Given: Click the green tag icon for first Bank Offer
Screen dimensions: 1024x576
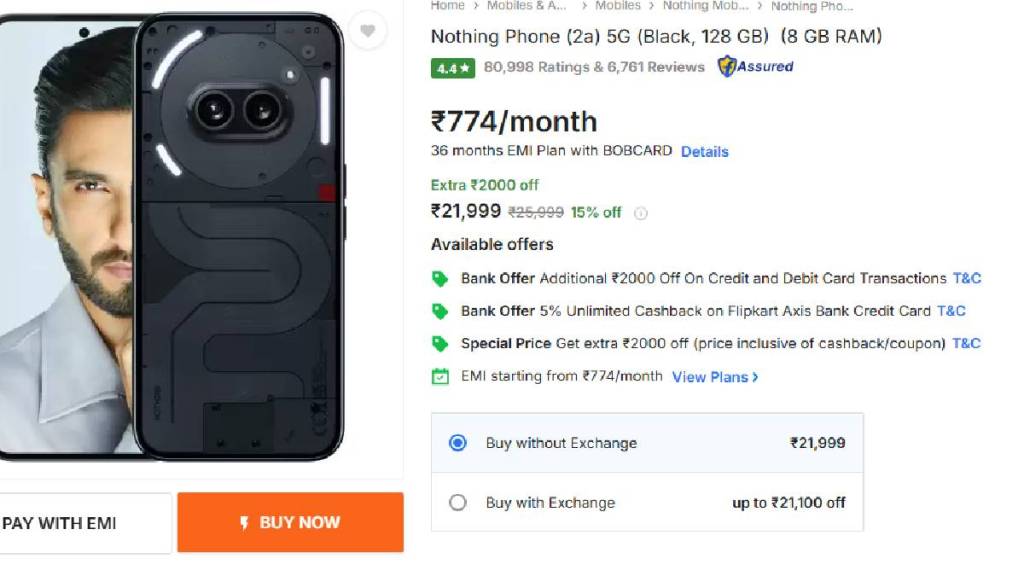Looking at the screenshot, I should [440, 279].
